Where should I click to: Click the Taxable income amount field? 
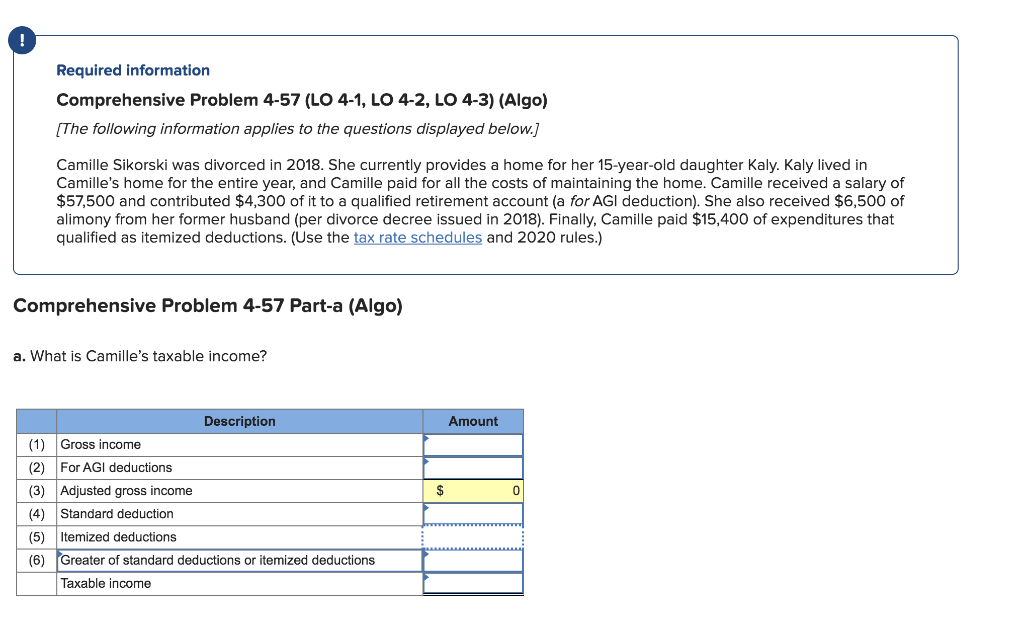473,583
